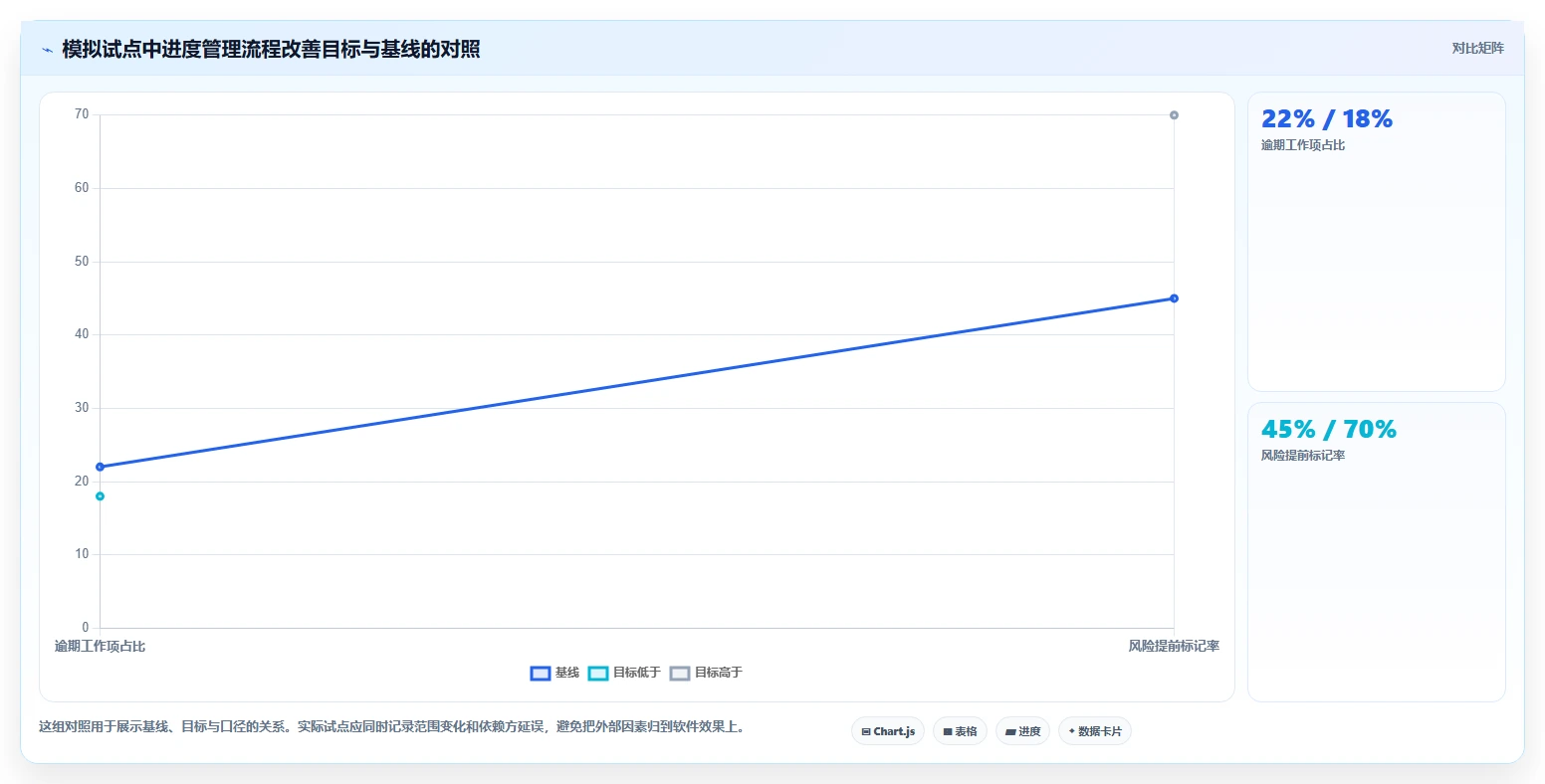Image resolution: width=1545 pixels, height=784 pixels.
Task: Click the lightning icon beside the title
Action: (47, 50)
